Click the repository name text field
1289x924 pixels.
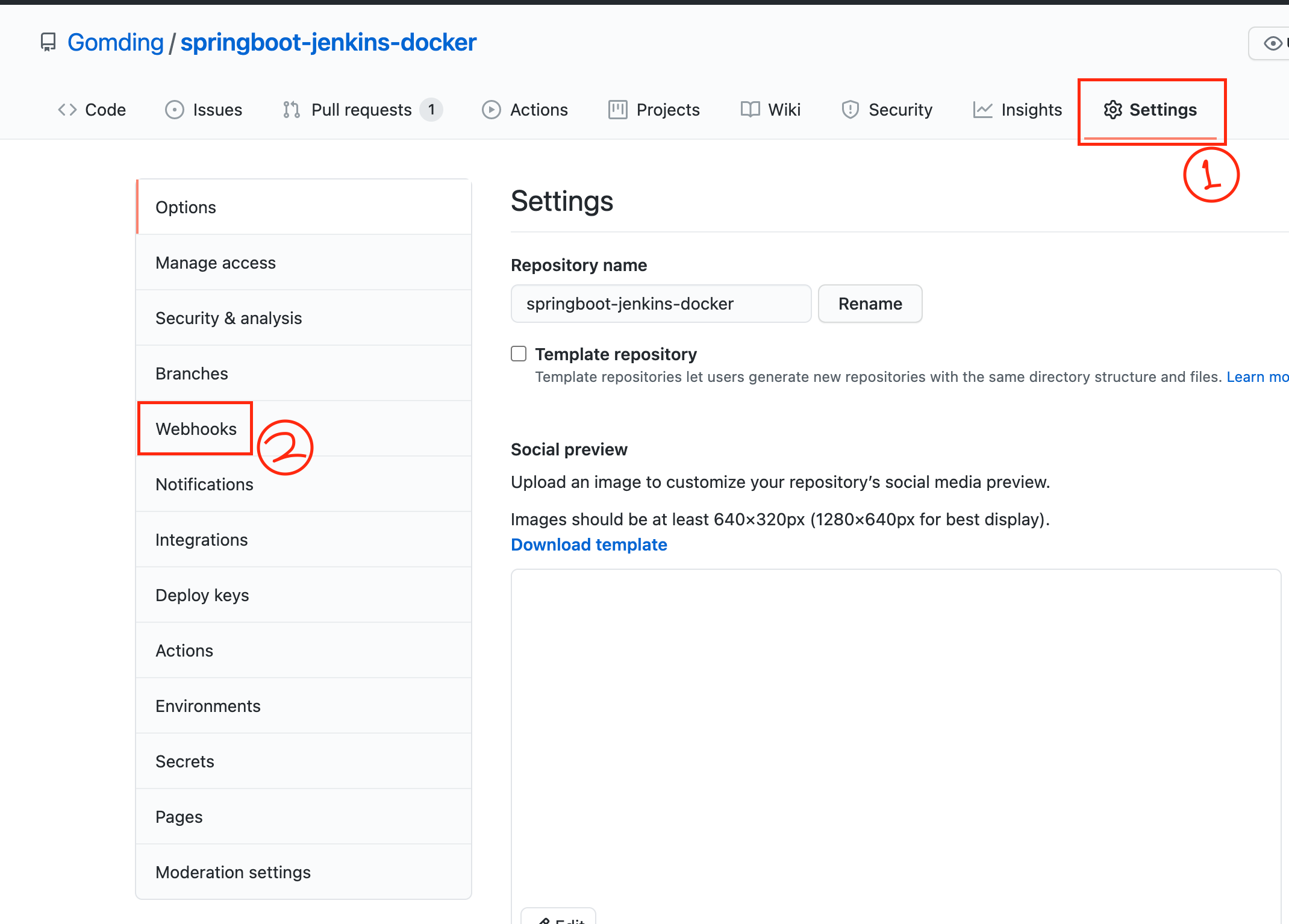[660, 304]
